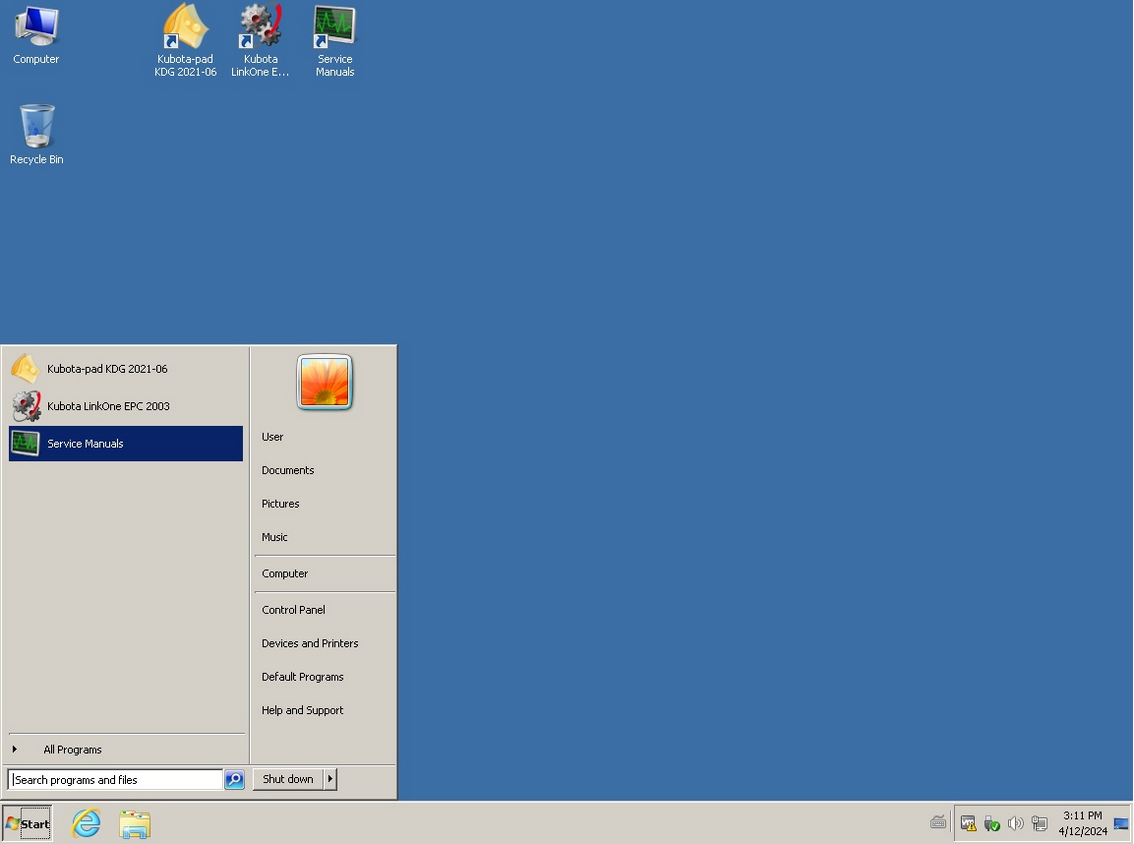Click the search magnifier button
The image size is (1134, 844).
(x=234, y=780)
